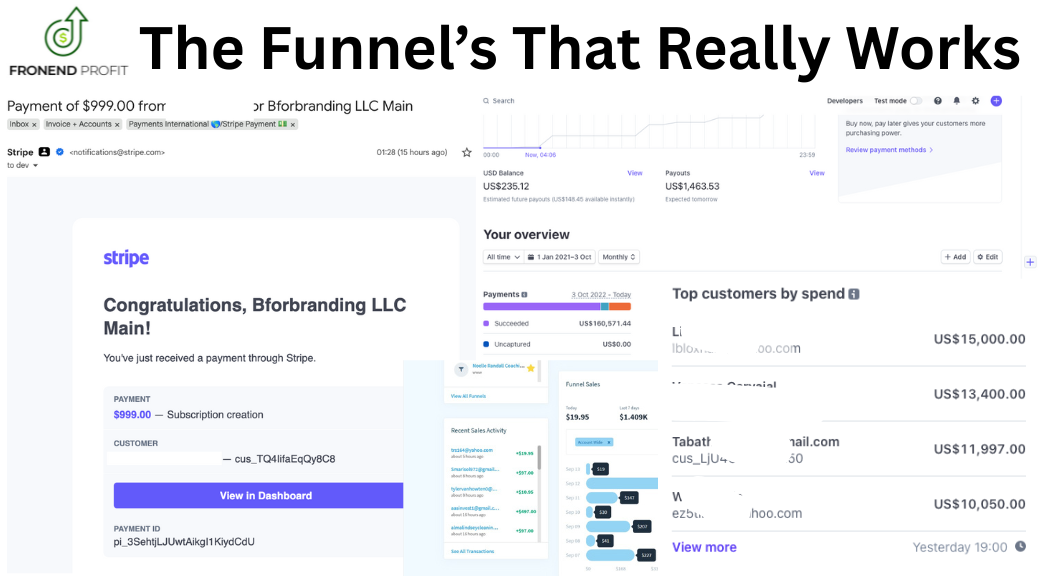Click the US$15,000.00 customer amount
The image size is (1048, 576).
point(979,339)
